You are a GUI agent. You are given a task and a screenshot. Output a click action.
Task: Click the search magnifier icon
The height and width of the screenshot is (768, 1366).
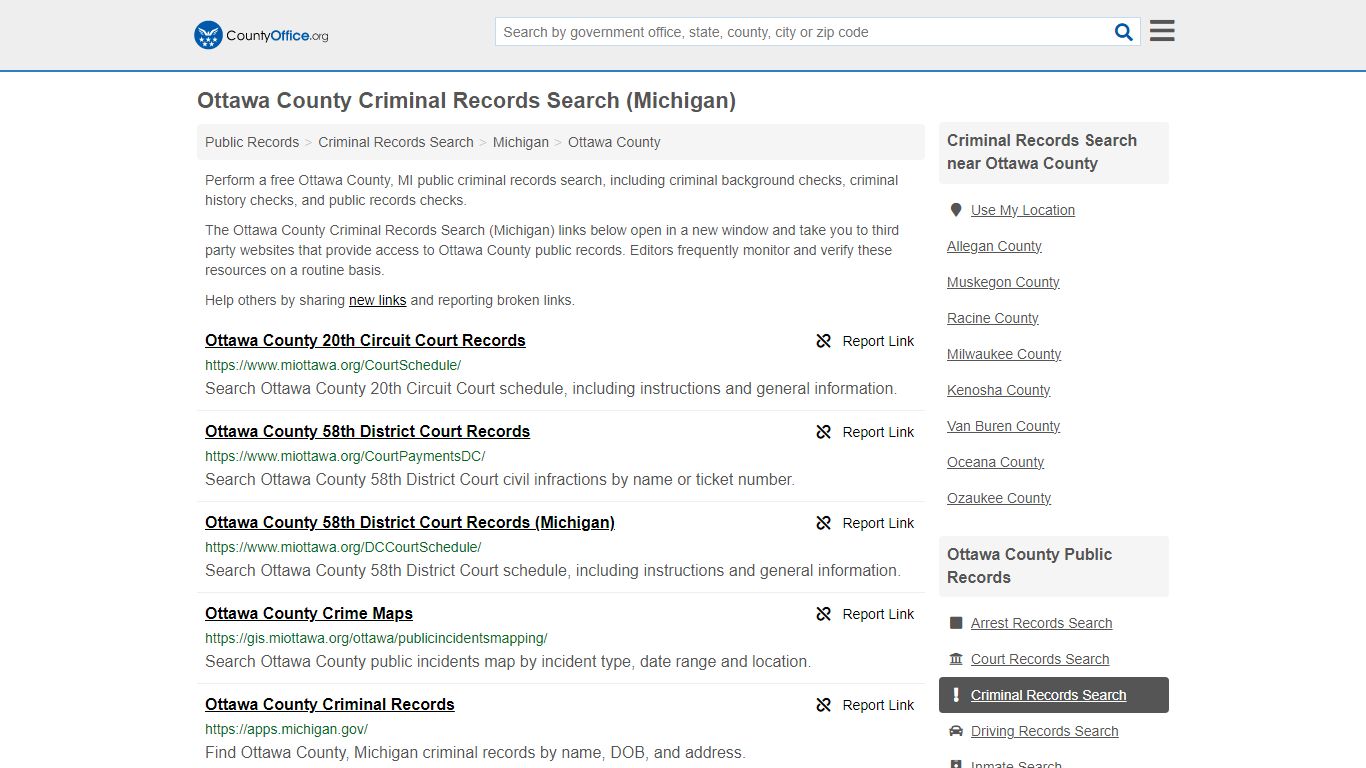(1124, 32)
